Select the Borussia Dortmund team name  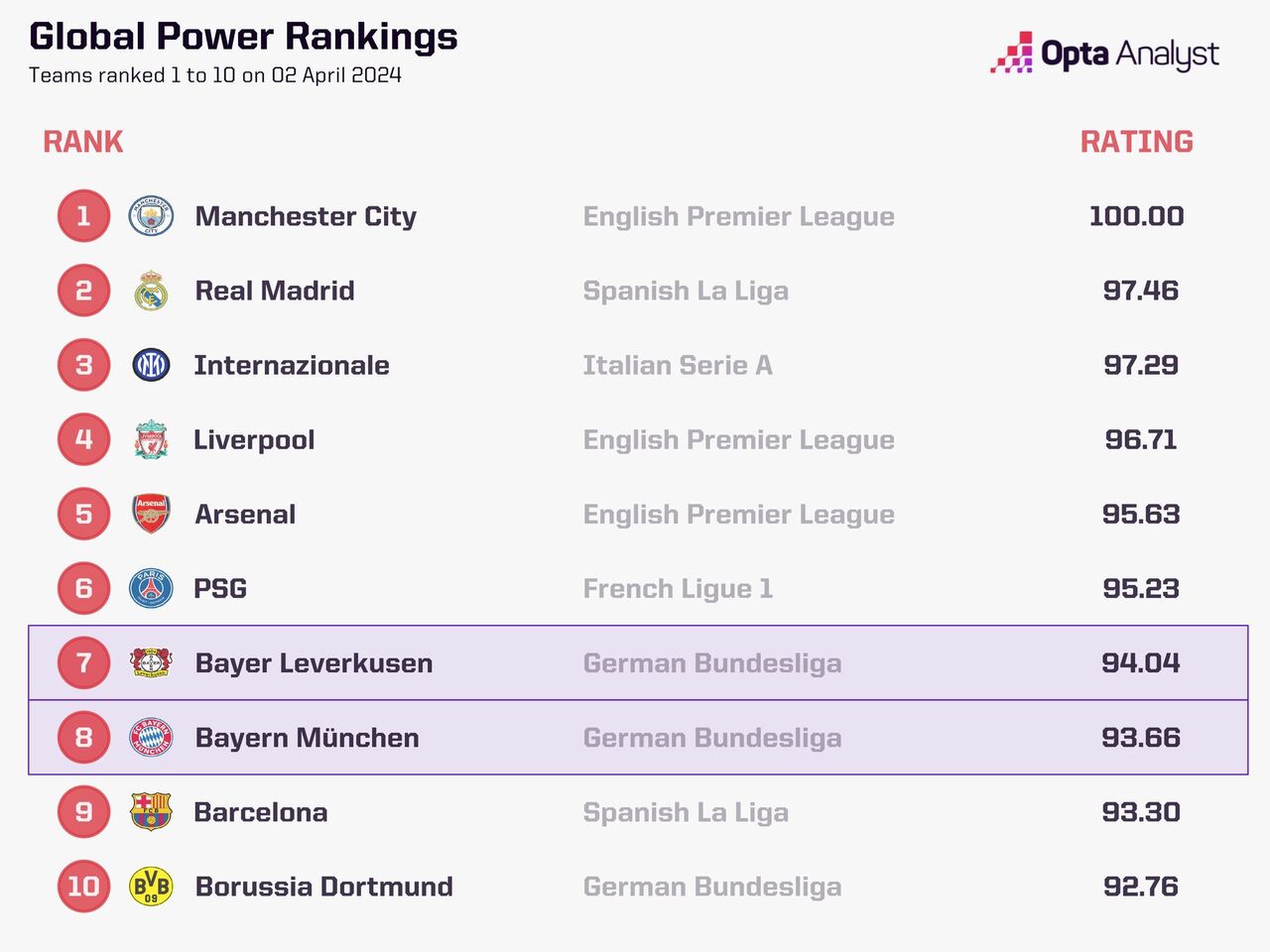(x=323, y=887)
